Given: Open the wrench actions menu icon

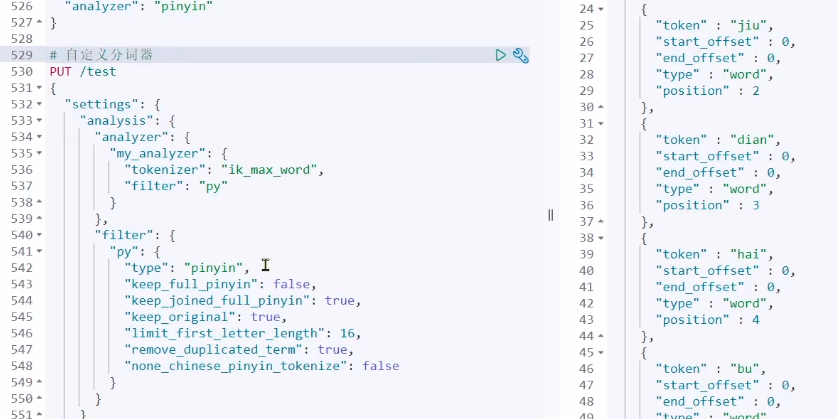Looking at the screenshot, I should click(520, 56).
